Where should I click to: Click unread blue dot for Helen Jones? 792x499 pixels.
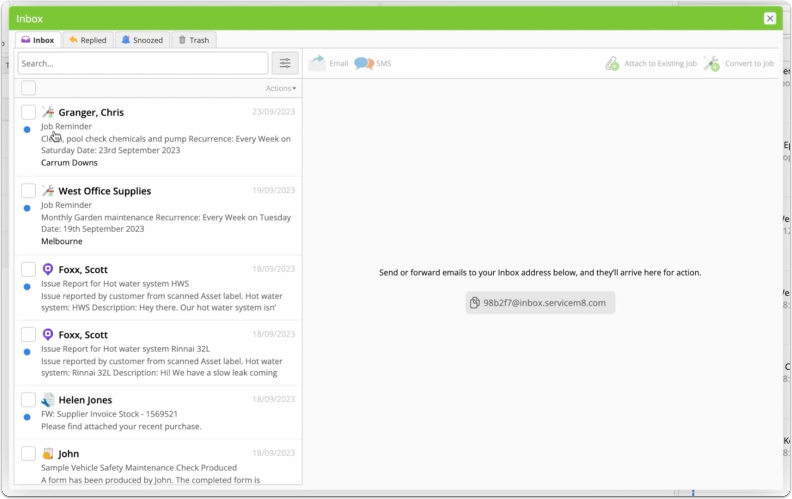tap(27, 417)
